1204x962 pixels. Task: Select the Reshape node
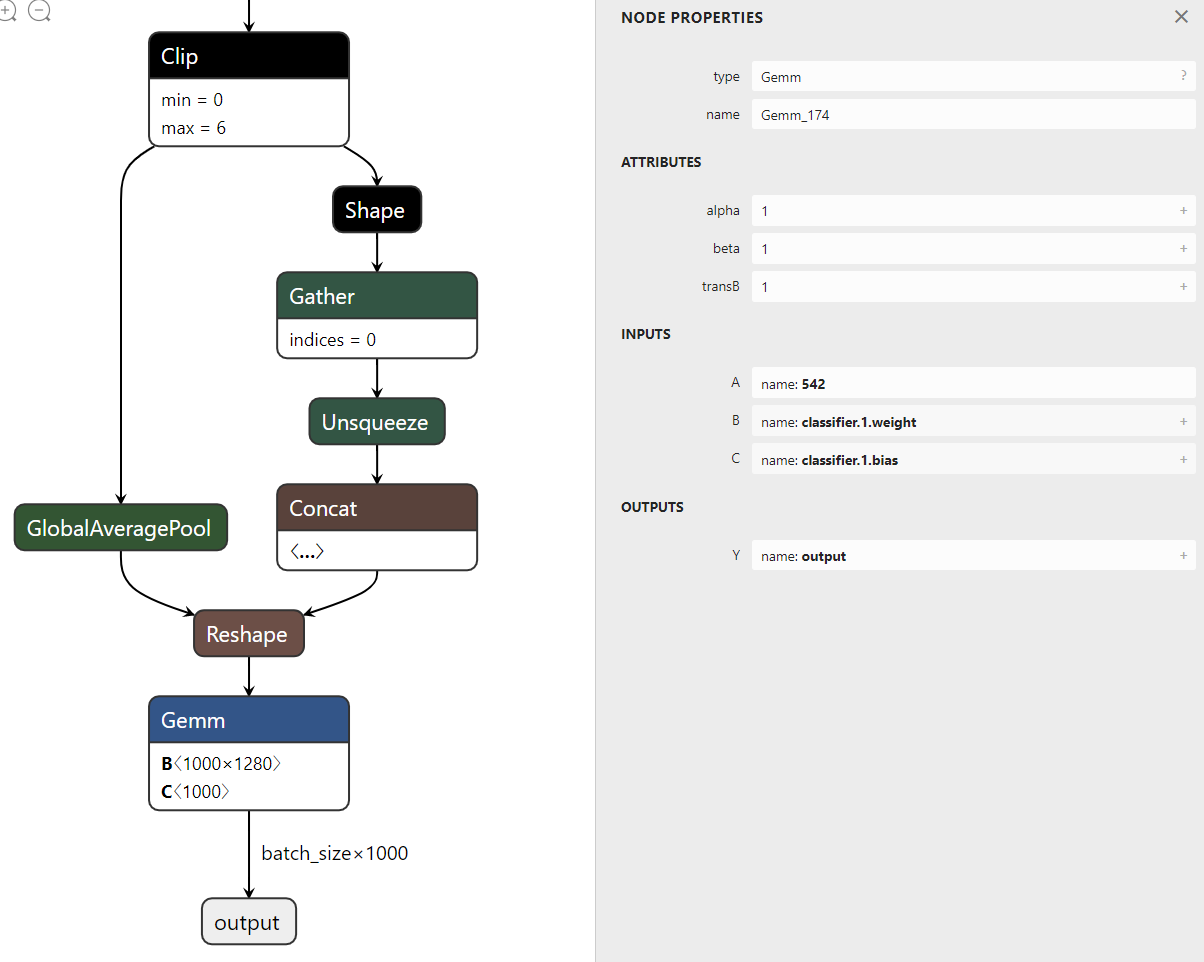tap(248, 633)
